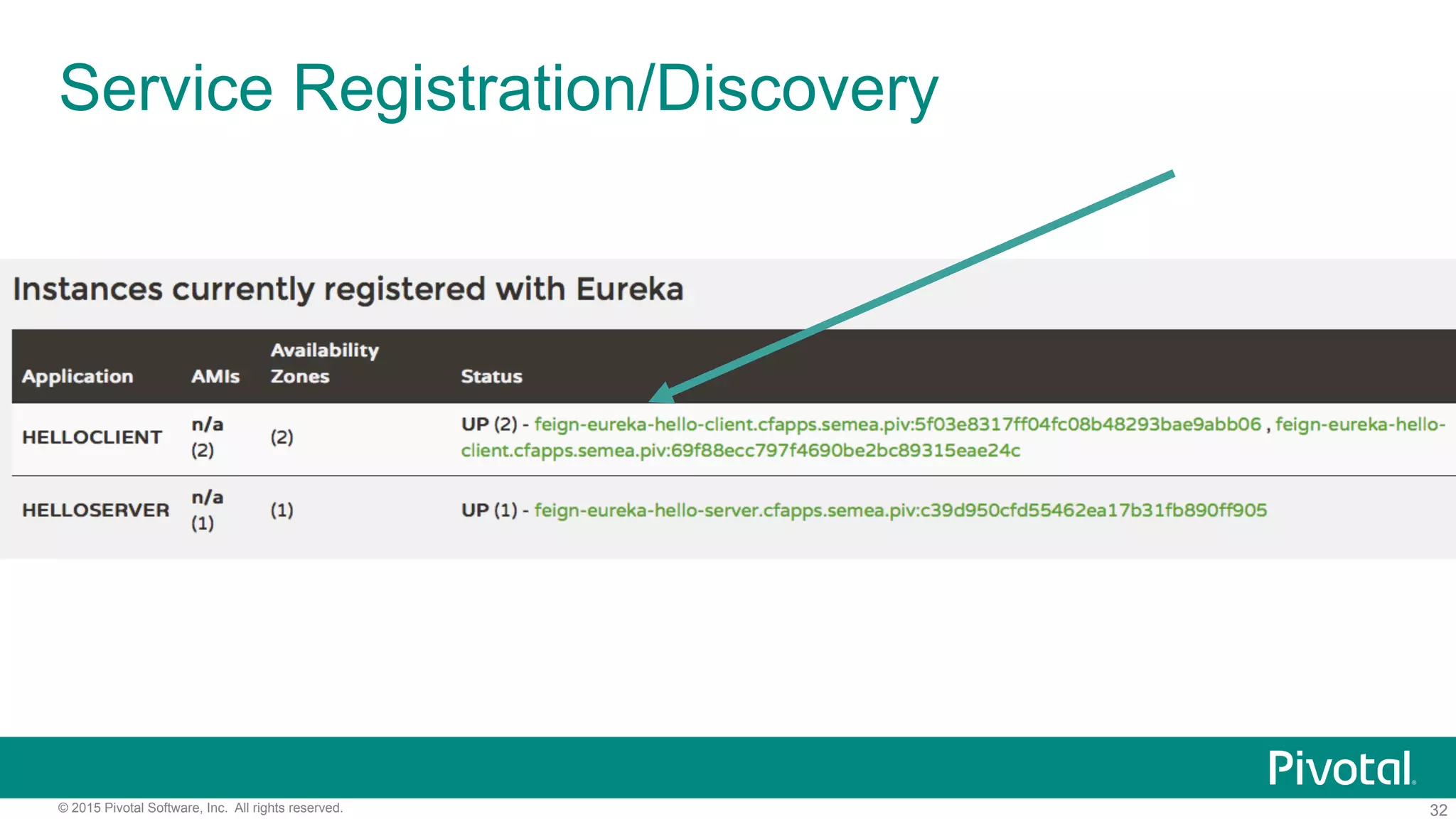
Task: Click the Status column header
Action: click(491, 377)
